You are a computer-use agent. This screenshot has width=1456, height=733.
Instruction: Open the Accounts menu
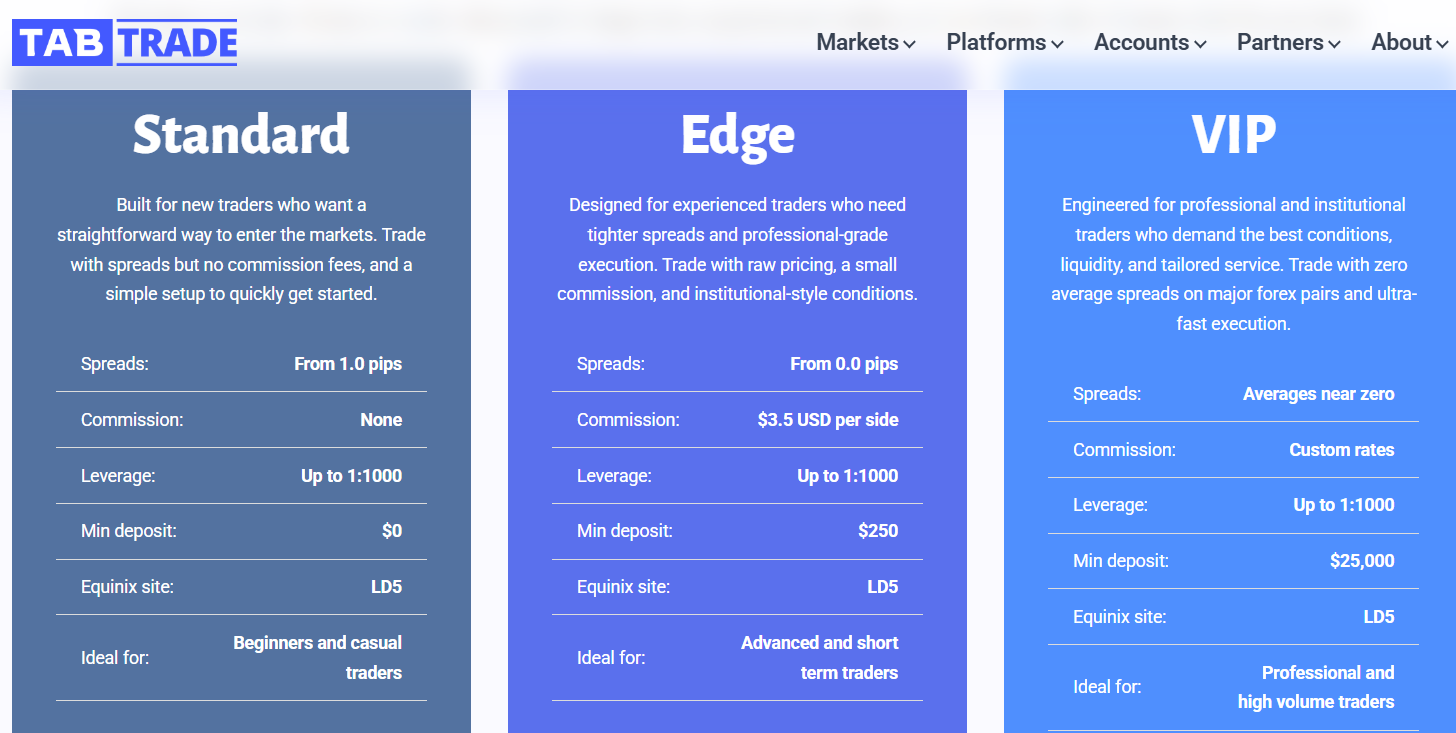(x=1150, y=43)
